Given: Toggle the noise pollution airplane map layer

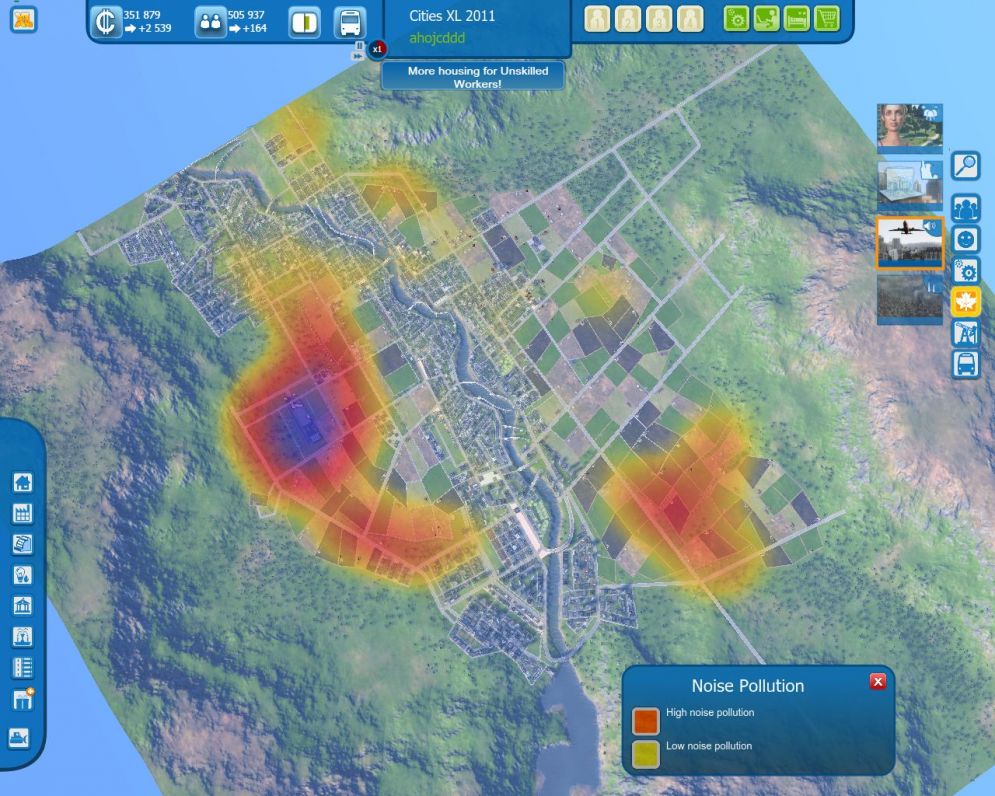Looking at the screenshot, I should [908, 241].
